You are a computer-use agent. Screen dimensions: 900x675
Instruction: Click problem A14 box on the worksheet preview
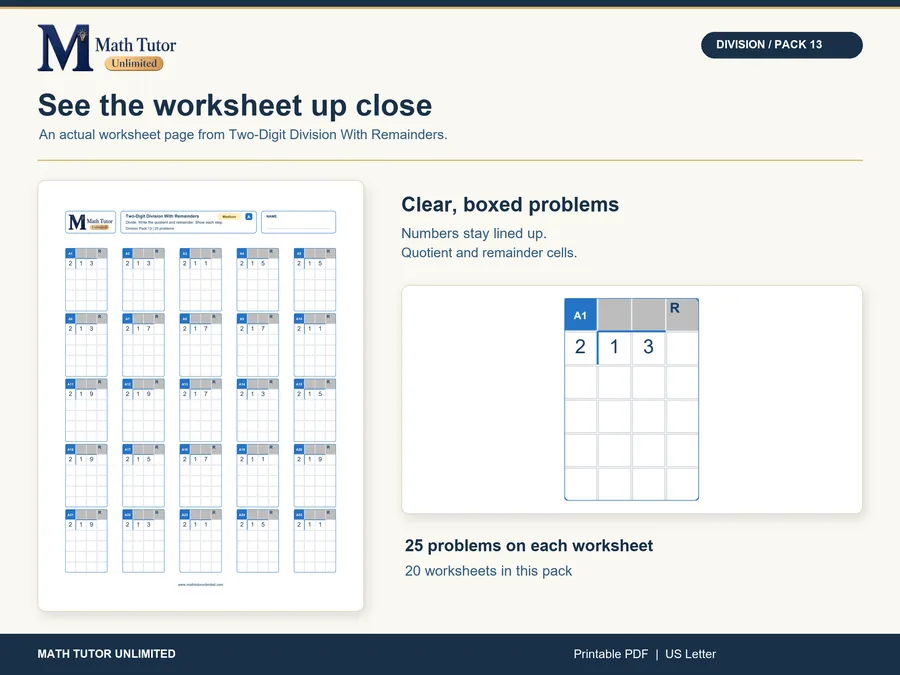point(258,410)
